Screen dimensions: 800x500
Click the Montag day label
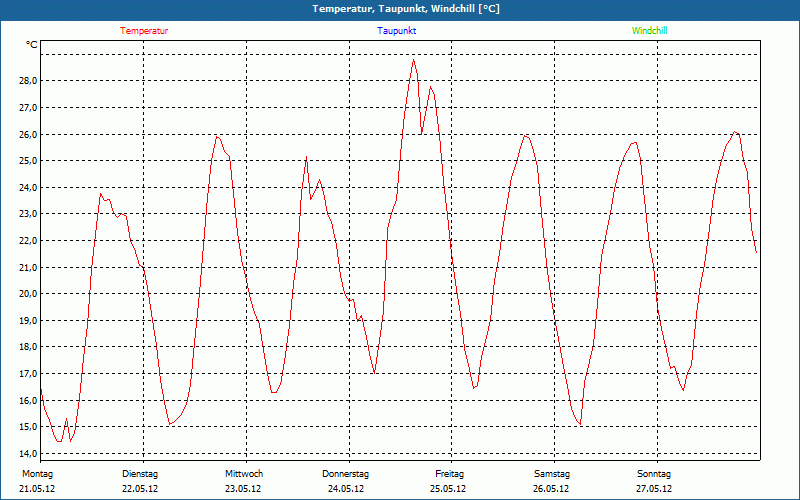pos(37,474)
